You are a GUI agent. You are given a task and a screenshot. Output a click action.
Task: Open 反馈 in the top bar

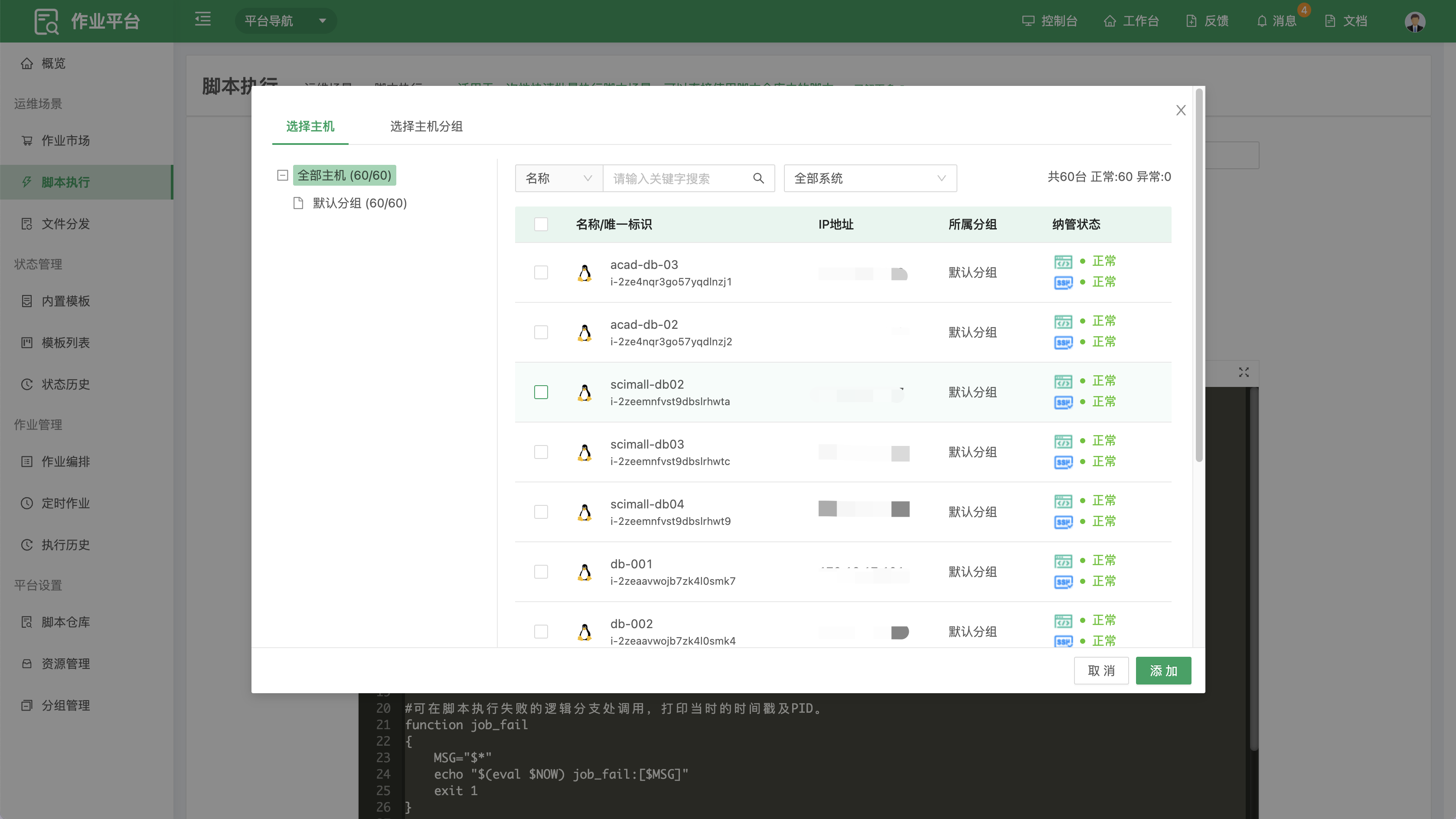coord(1207,21)
